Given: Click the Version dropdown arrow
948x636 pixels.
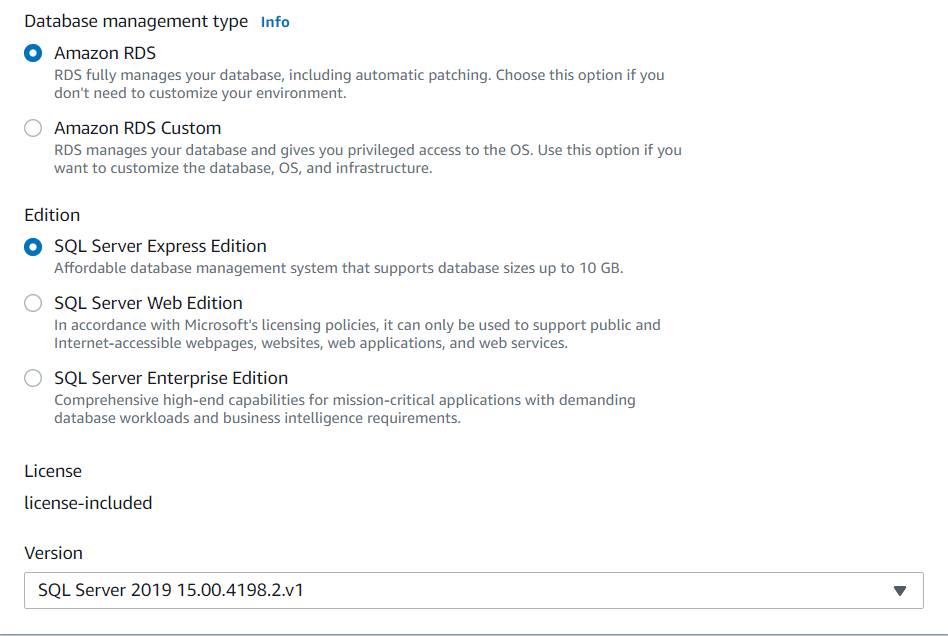Looking at the screenshot, I should pyautogui.click(x=900, y=591).
